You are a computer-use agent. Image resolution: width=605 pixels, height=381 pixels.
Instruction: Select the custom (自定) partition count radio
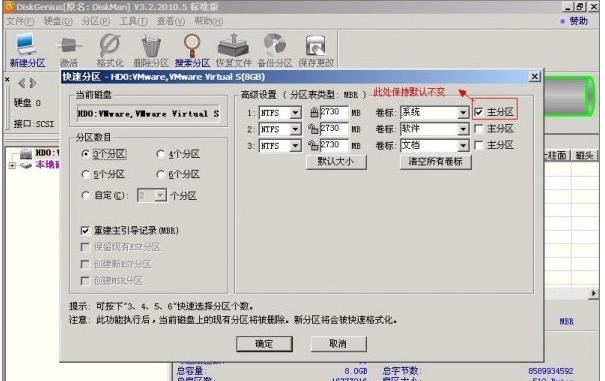click(86, 195)
